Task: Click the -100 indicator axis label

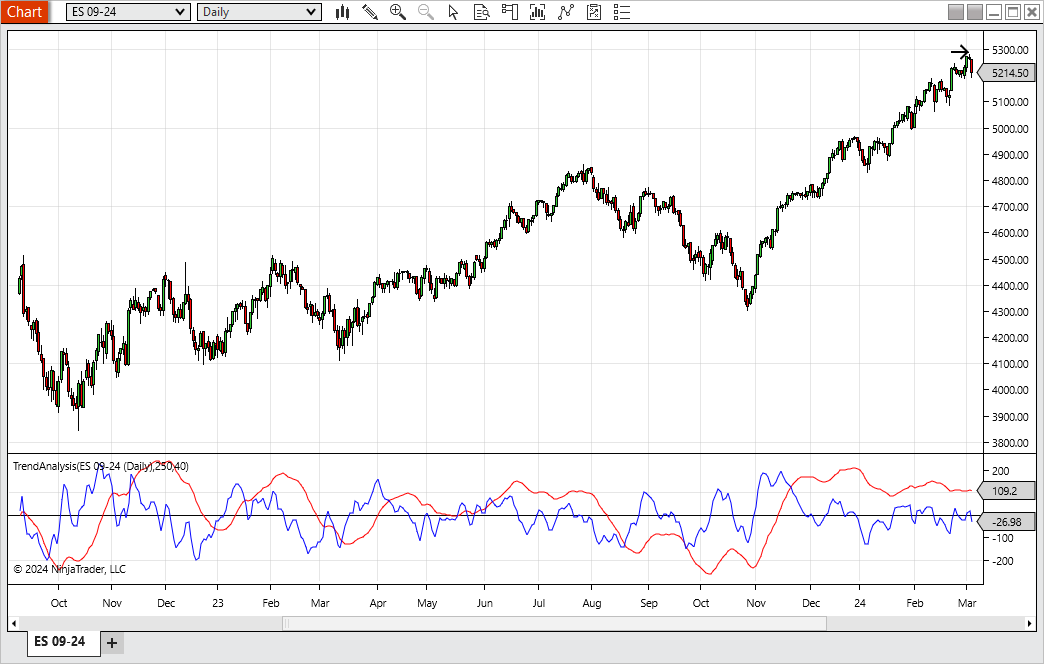Action: click(x=1003, y=538)
